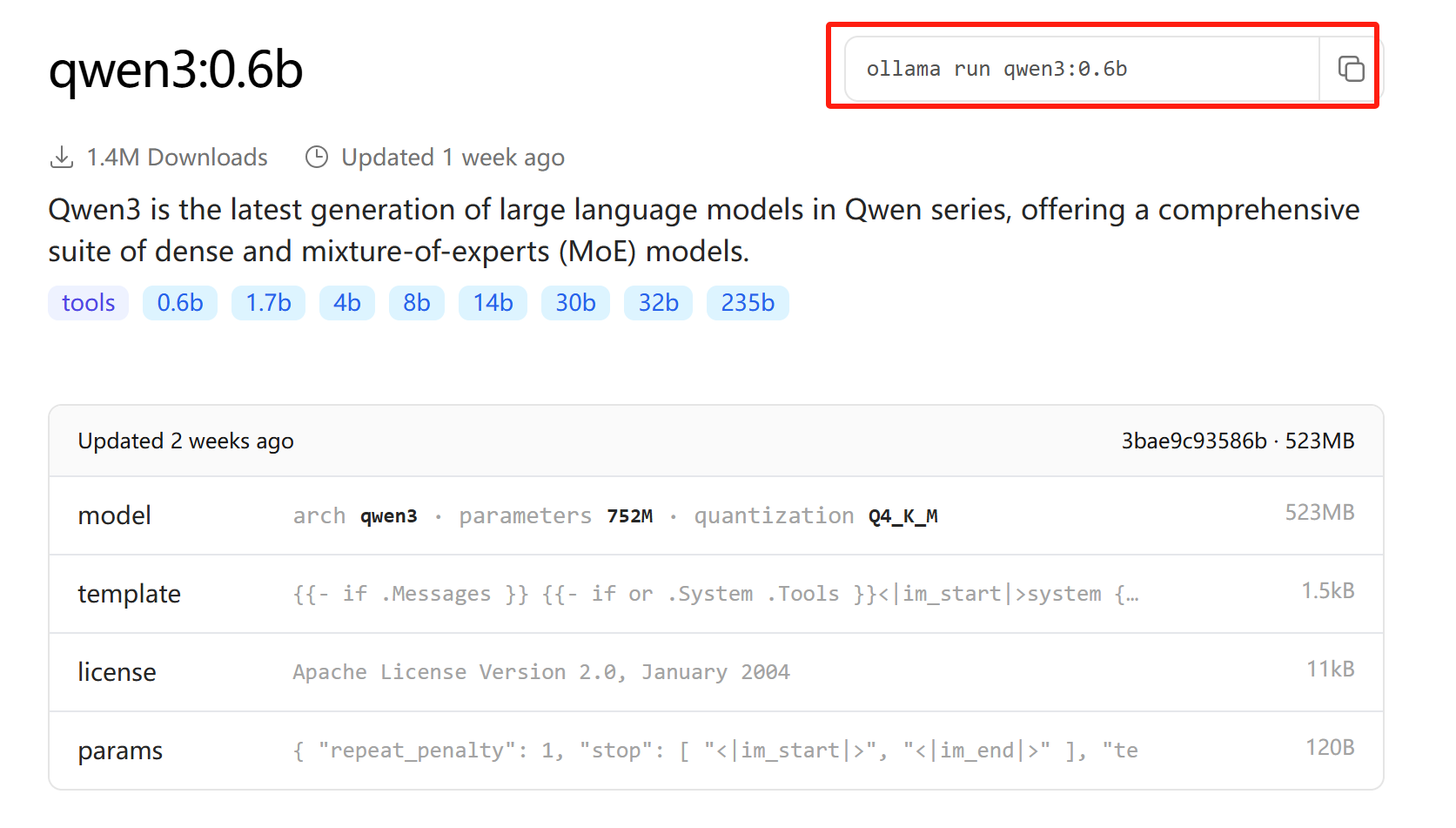Click 'Updated 2 weeks ago' header text
This screenshot has width=1456, height=828.
click(x=186, y=441)
